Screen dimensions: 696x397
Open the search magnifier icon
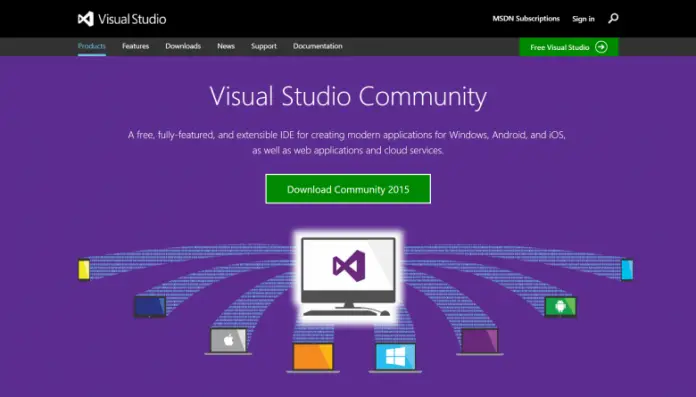pyautogui.click(x=613, y=19)
